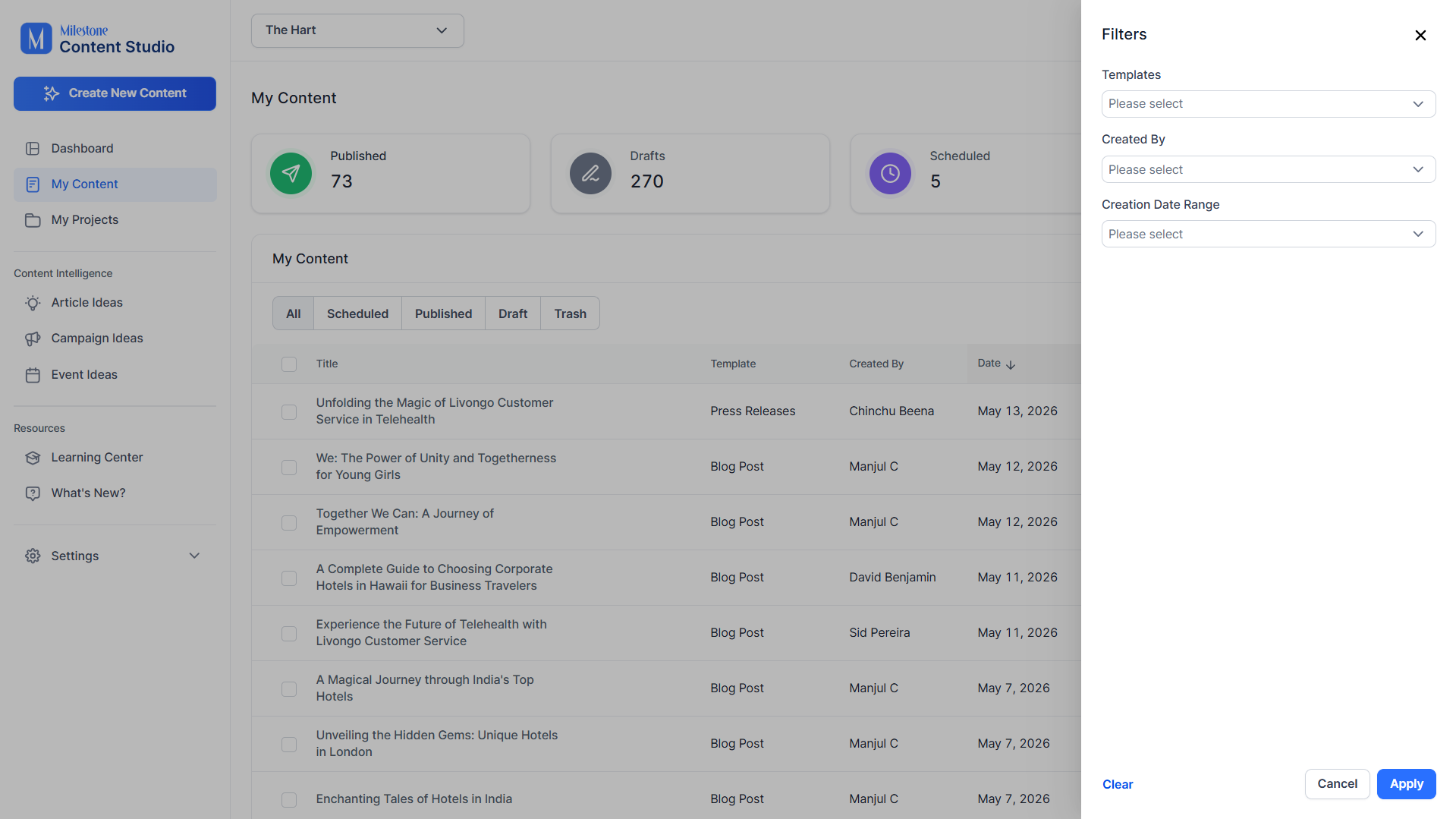Sort by the Created By column header
The image size is (1456, 819).
876,364
